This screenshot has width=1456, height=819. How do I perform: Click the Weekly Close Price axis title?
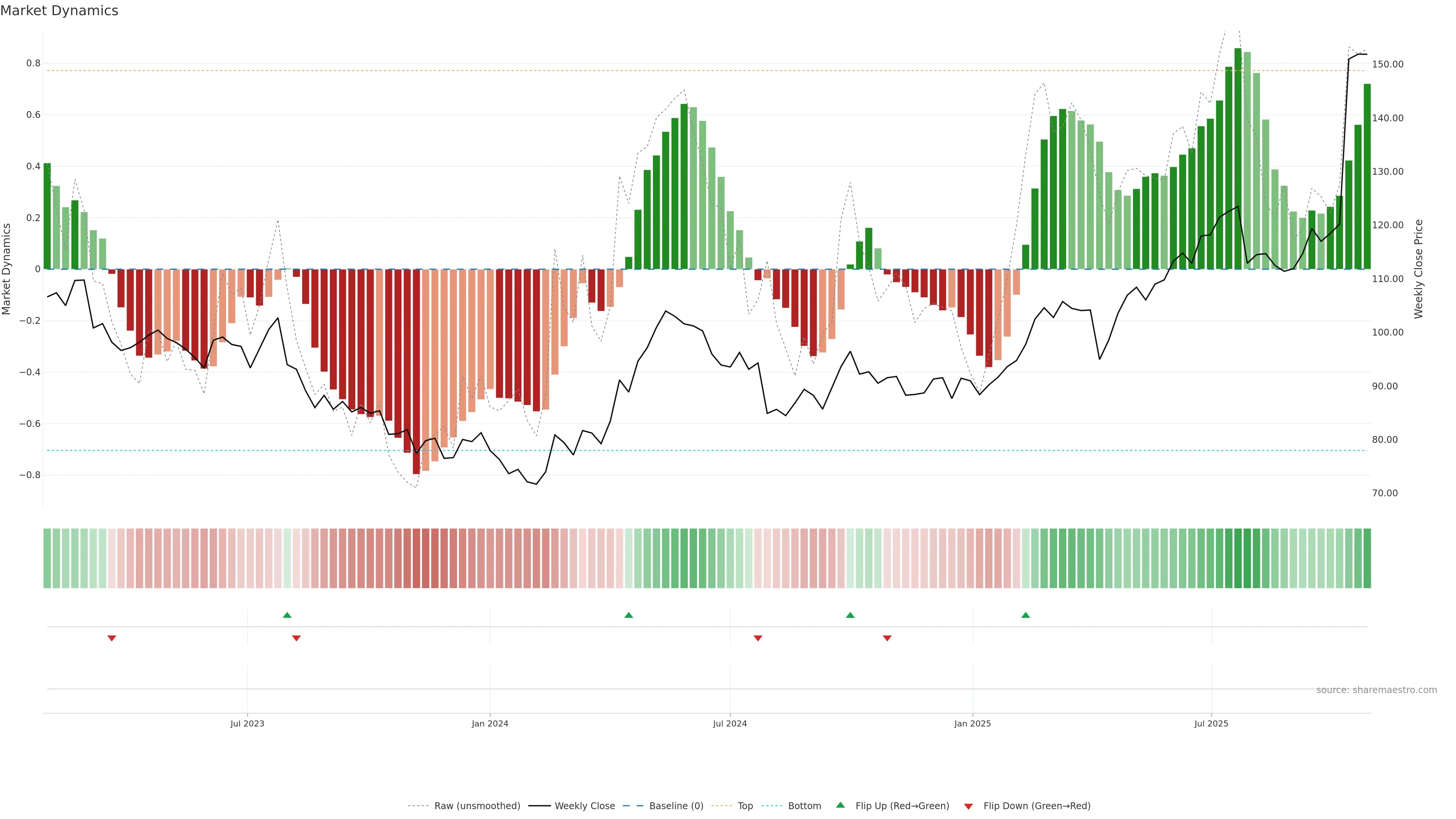pos(1419,269)
